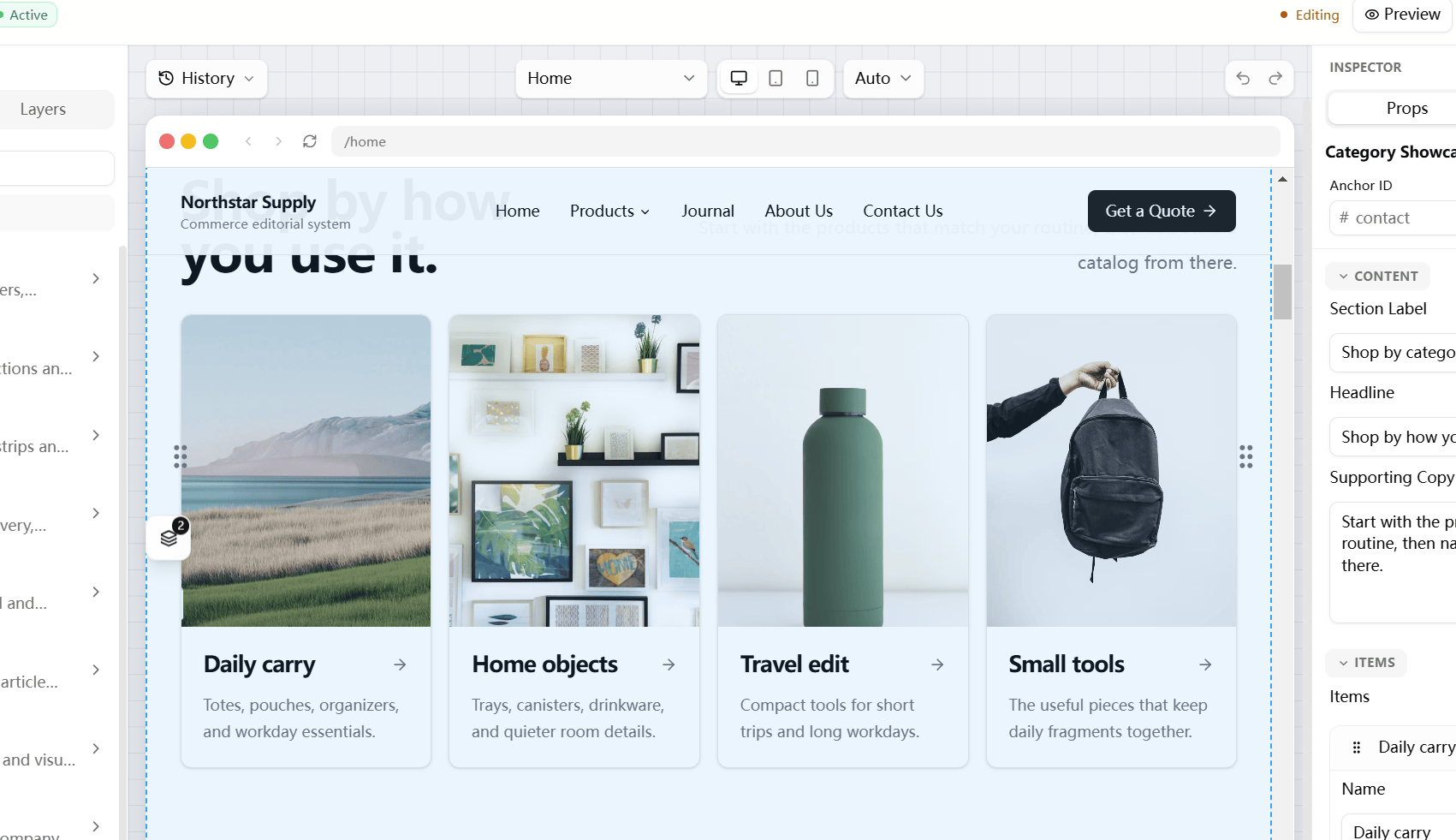
Task: Click the desktop viewport icon
Action: point(739,78)
